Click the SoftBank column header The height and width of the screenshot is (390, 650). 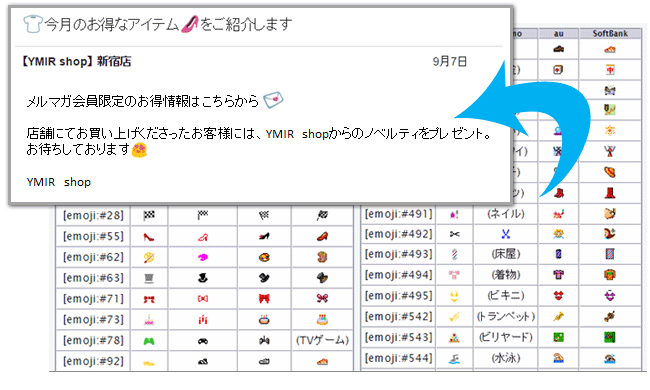click(x=610, y=34)
